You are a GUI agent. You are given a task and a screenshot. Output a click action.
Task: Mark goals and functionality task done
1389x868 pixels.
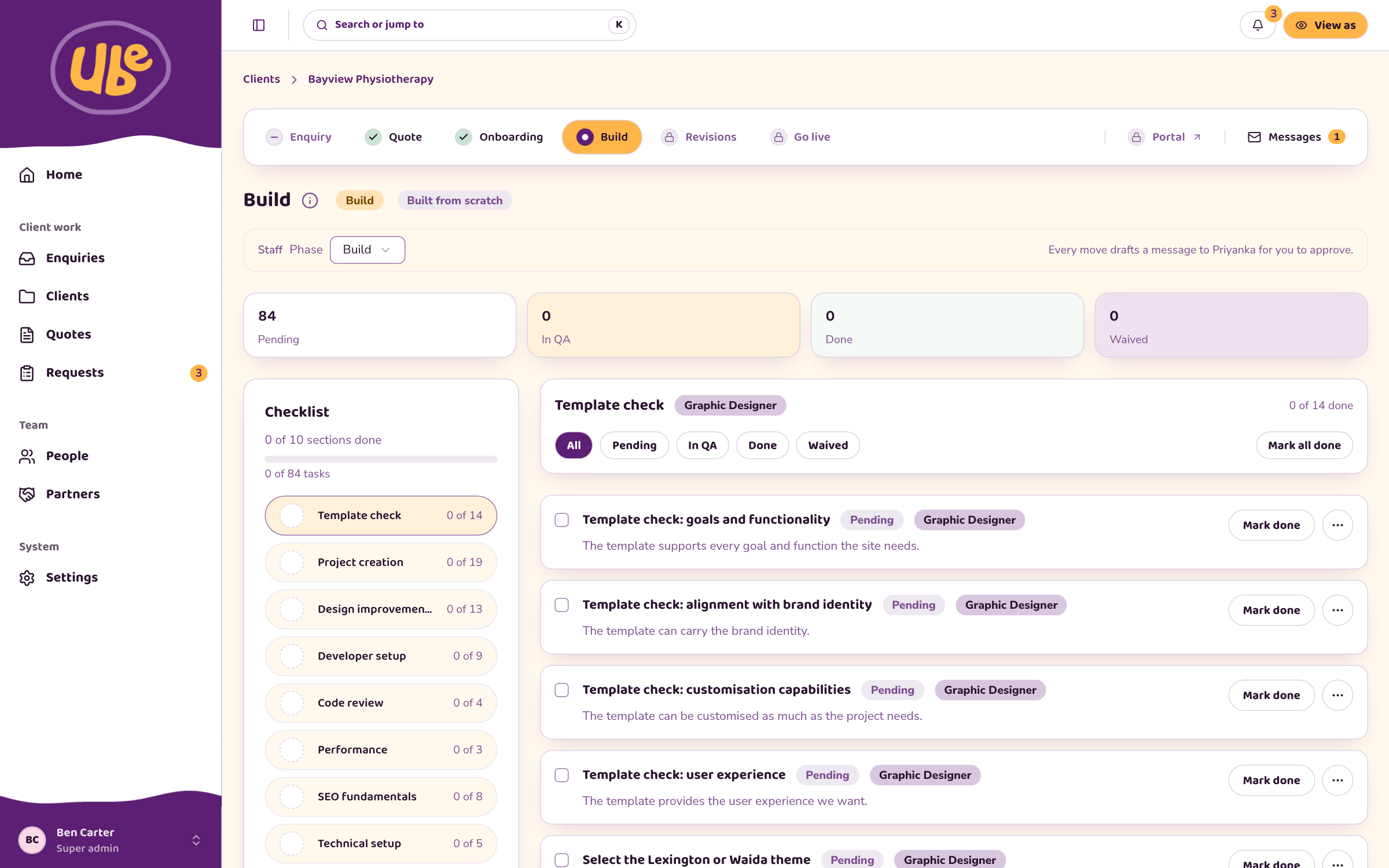(1271, 525)
